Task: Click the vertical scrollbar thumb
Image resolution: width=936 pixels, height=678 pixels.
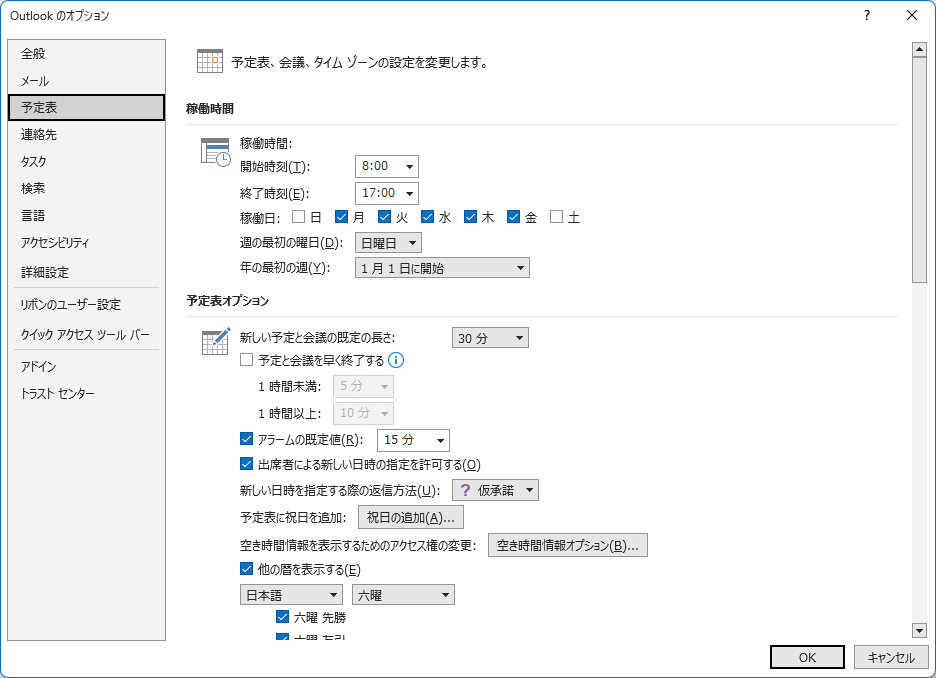Action: click(x=919, y=170)
